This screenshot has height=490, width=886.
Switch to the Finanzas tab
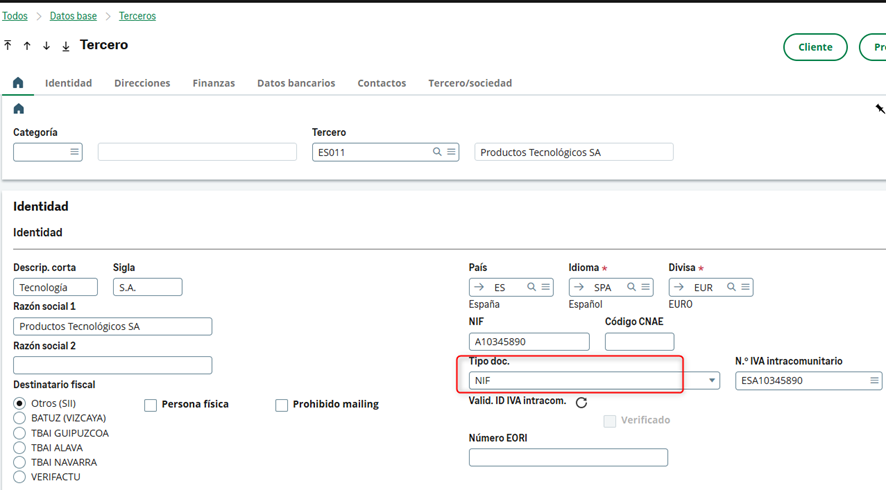pos(214,83)
